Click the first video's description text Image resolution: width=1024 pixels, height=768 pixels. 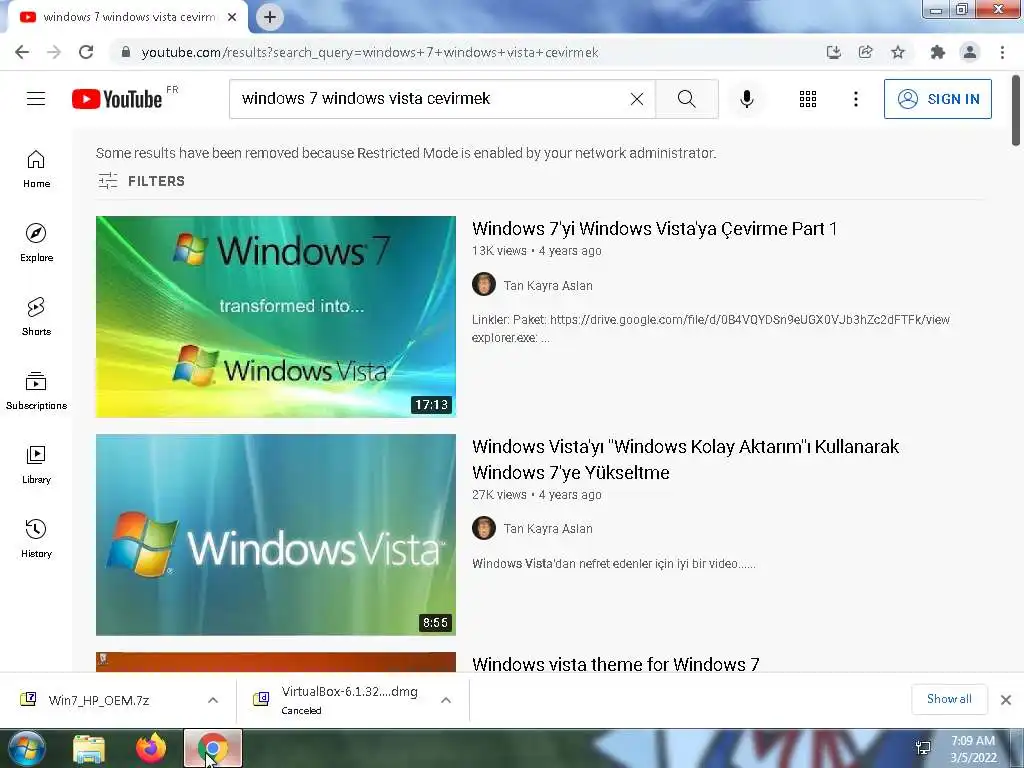(x=711, y=328)
